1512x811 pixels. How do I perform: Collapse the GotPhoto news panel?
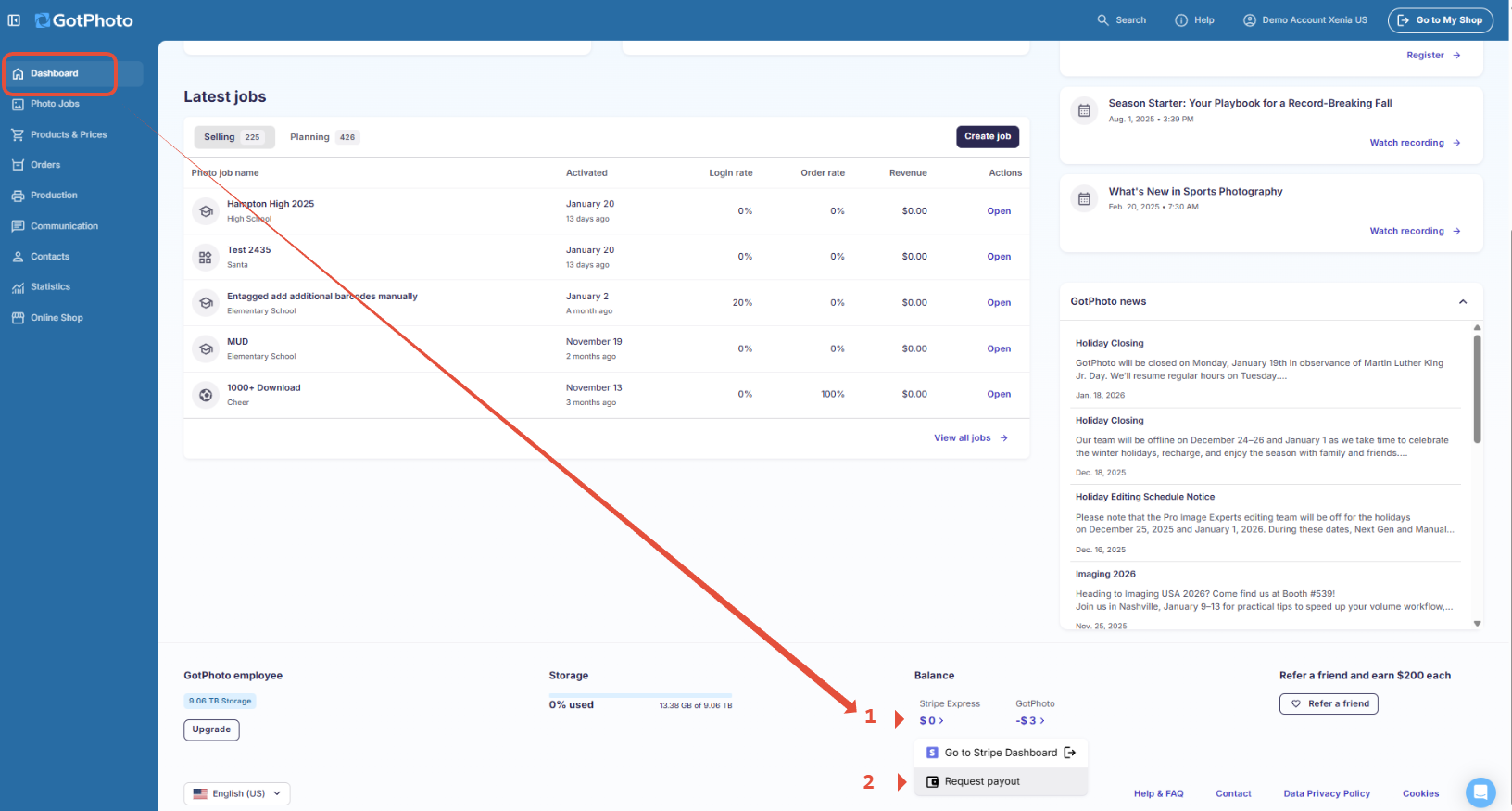1463,301
